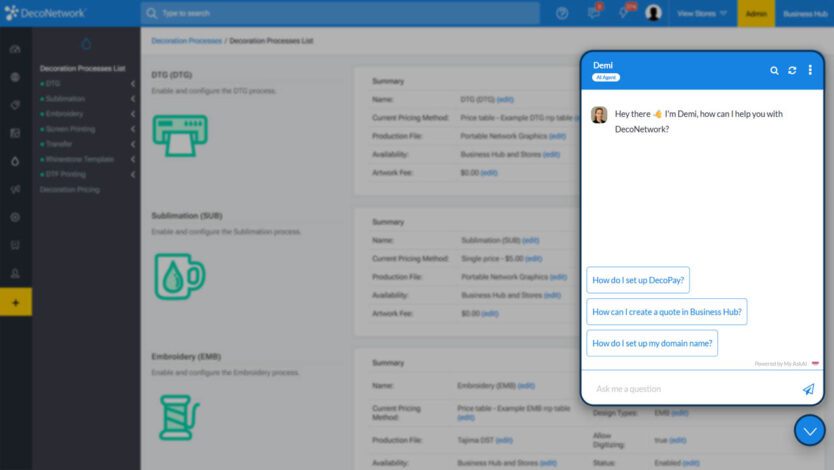Screen dimensions: 834x470
Task: Edit the Embroidery Status Enabled value
Action: point(690,463)
